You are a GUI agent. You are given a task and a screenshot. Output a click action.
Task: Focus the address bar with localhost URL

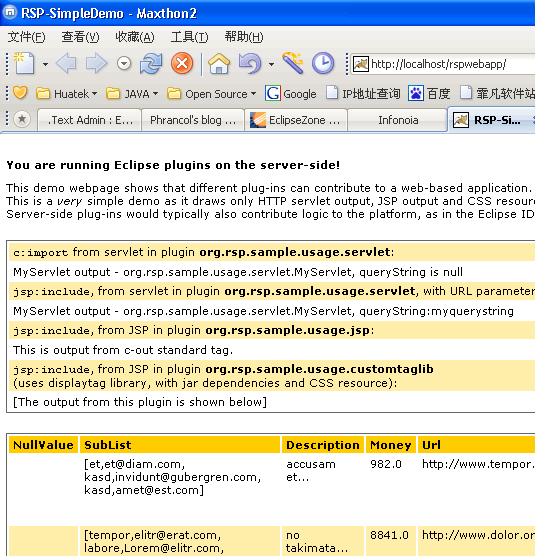tap(443, 64)
